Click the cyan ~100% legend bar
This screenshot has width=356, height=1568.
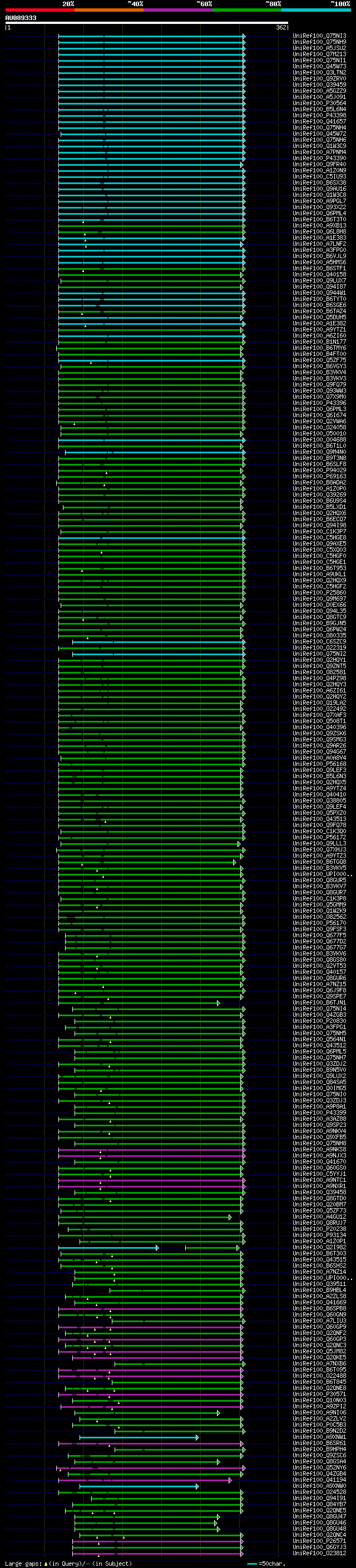click(x=317, y=10)
